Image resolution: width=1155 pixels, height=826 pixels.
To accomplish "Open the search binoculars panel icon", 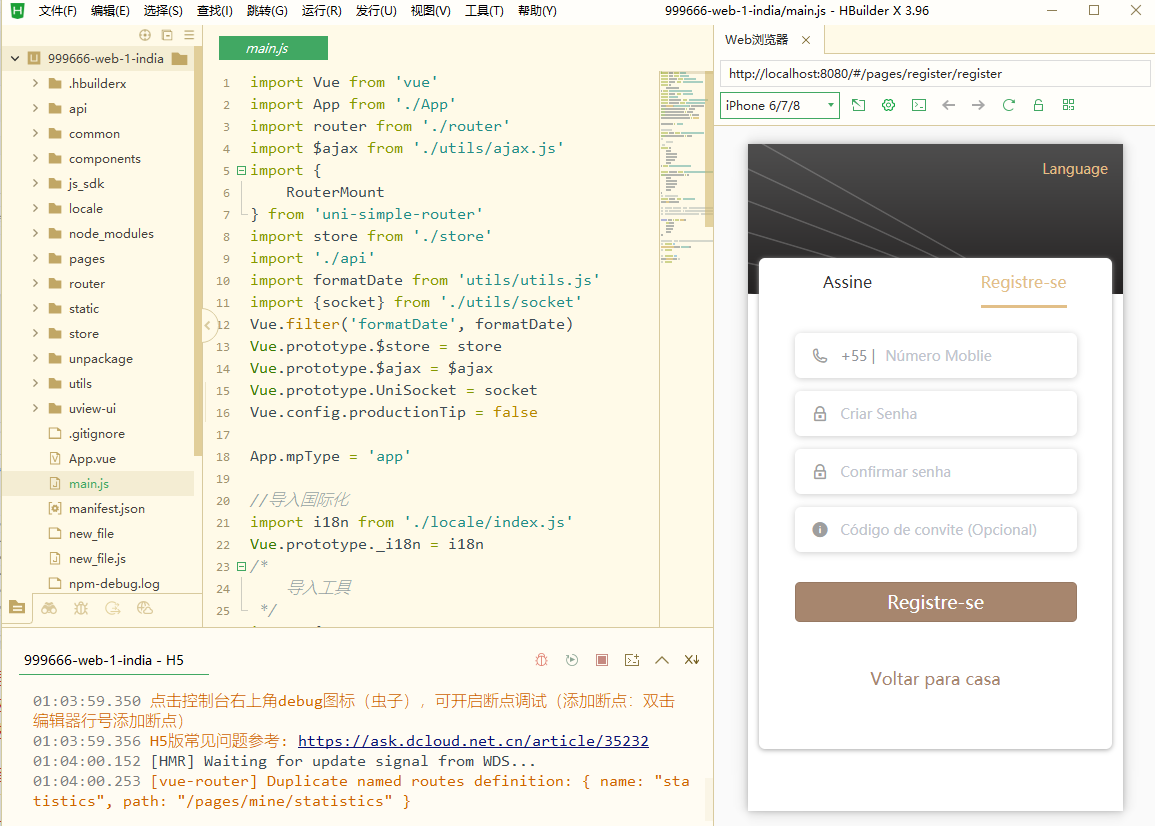I will click(x=49, y=607).
